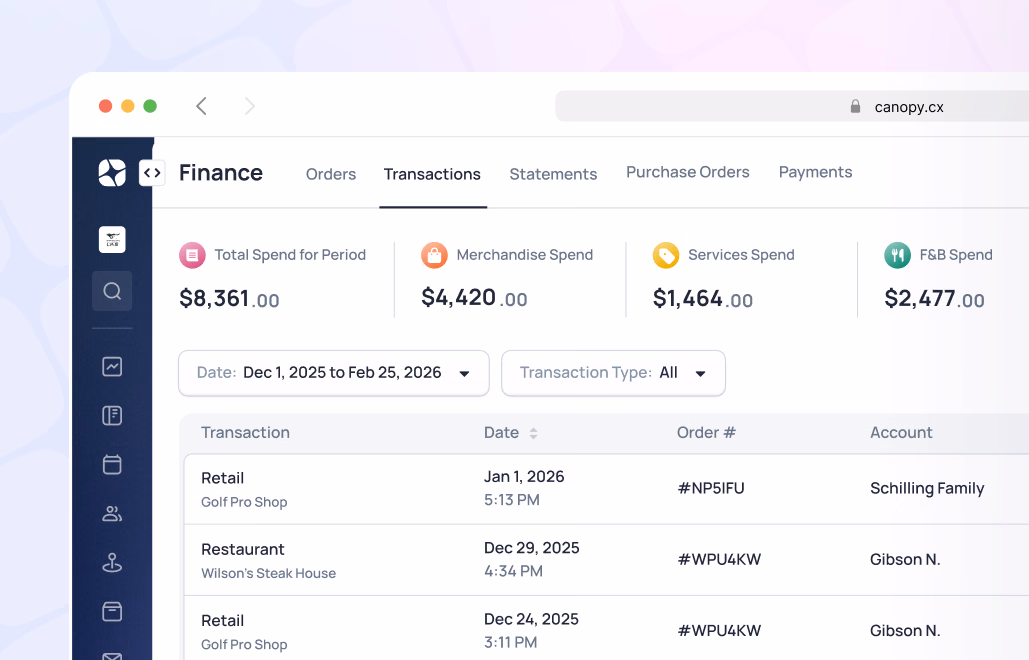
Task: Click the Finance page heading
Action: pyautogui.click(x=221, y=173)
